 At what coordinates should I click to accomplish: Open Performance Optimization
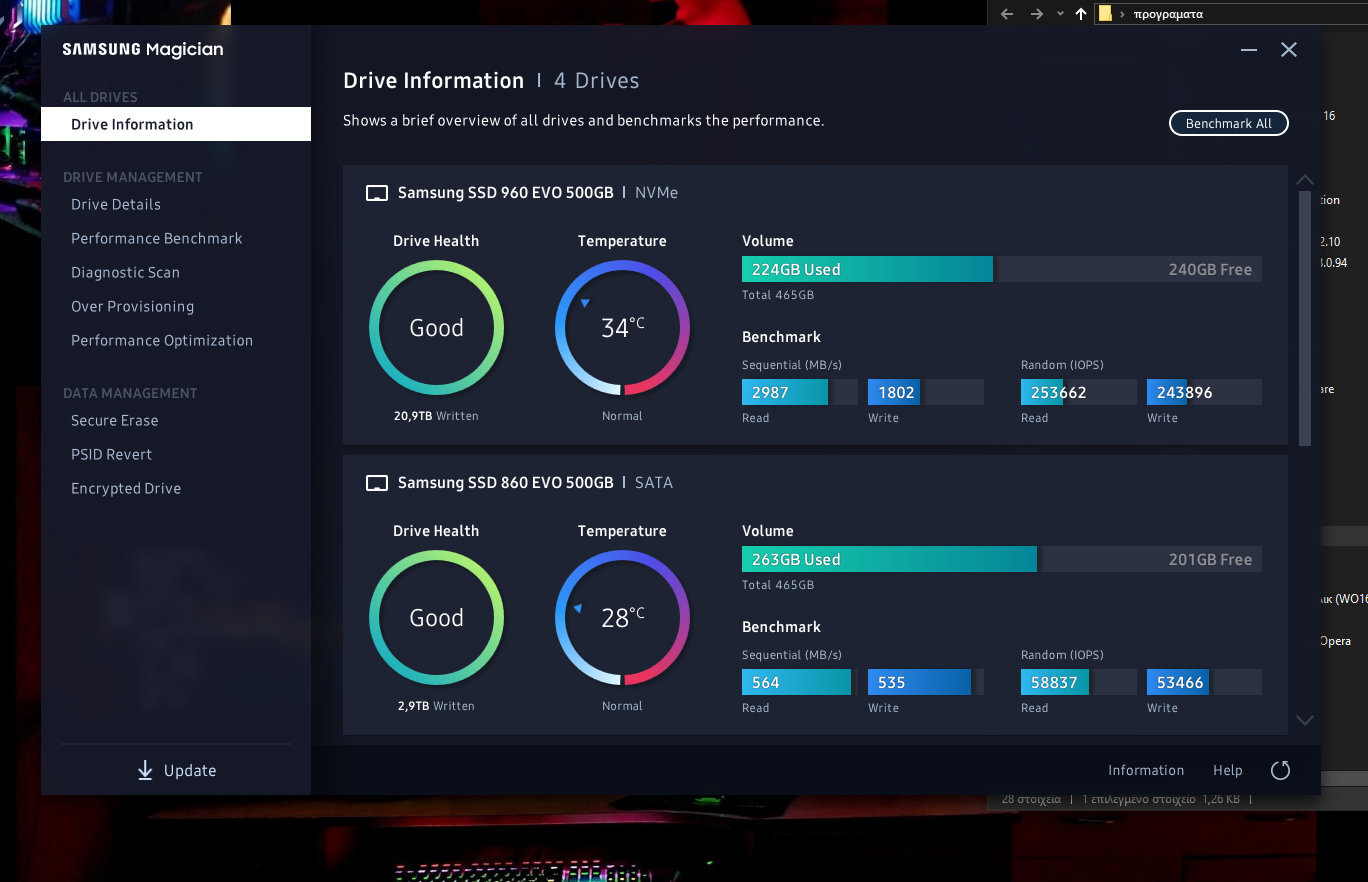[x=162, y=340]
